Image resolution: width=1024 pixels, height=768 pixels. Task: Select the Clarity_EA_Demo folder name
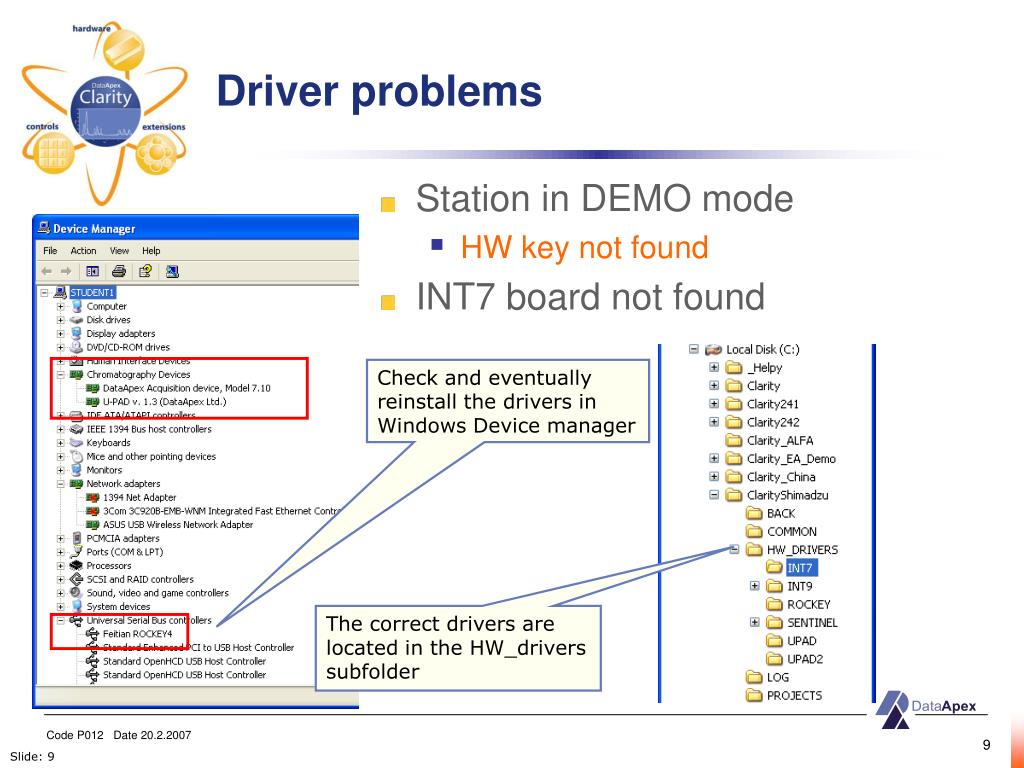tap(791, 459)
